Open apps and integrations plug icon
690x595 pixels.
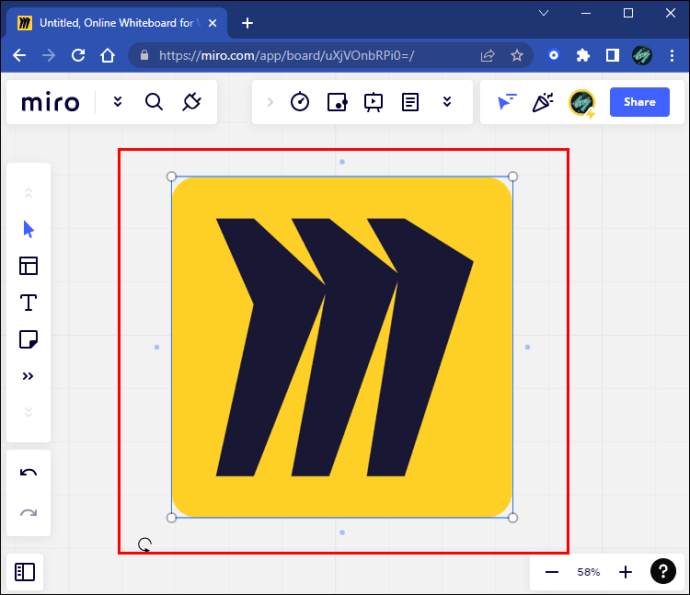pyautogui.click(x=192, y=102)
